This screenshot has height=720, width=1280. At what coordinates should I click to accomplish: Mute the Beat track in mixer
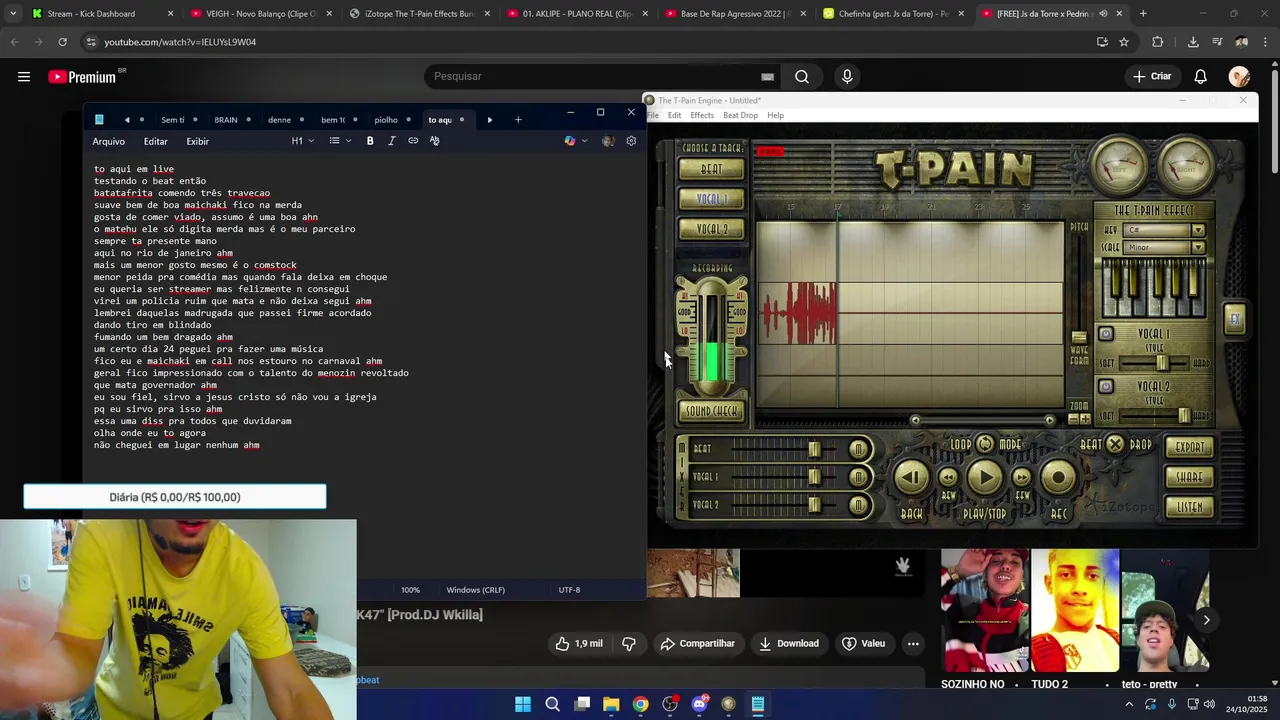pyautogui.click(x=858, y=450)
